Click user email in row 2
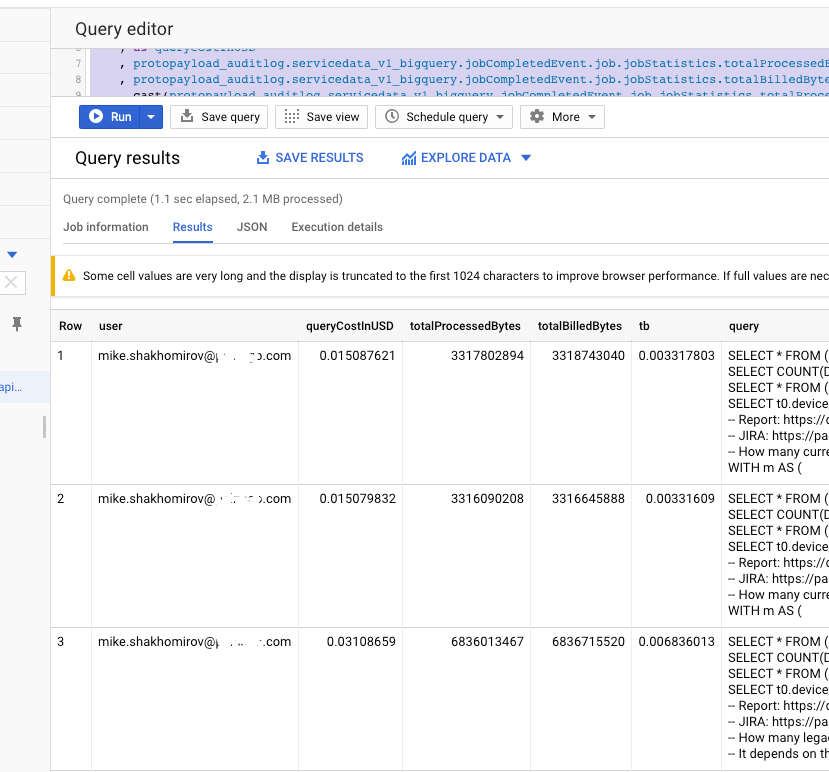Image resolution: width=829 pixels, height=772 pixels. pos(195,498)
